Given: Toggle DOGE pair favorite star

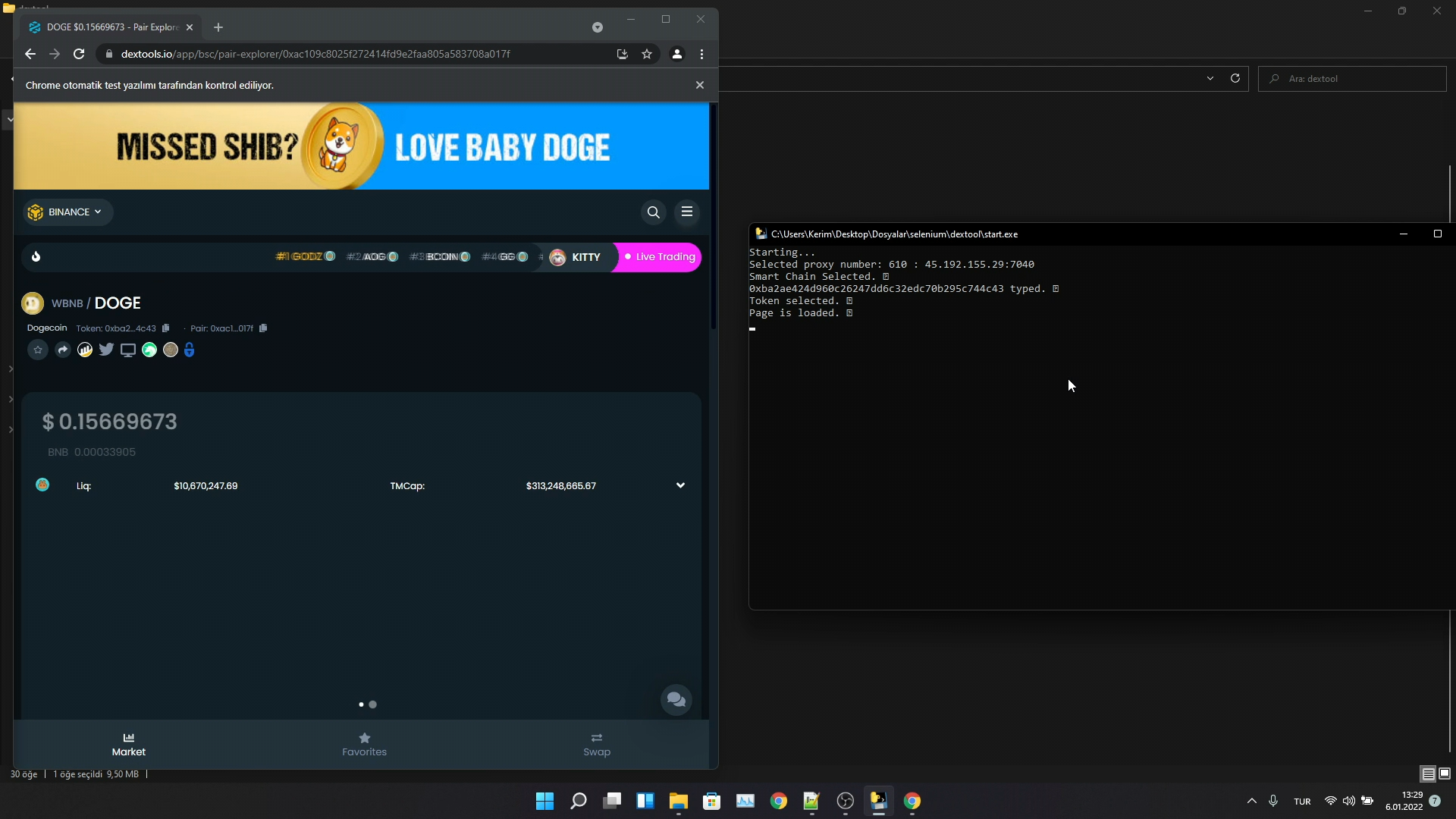Looking at the screenshot, I should (37, 350).
